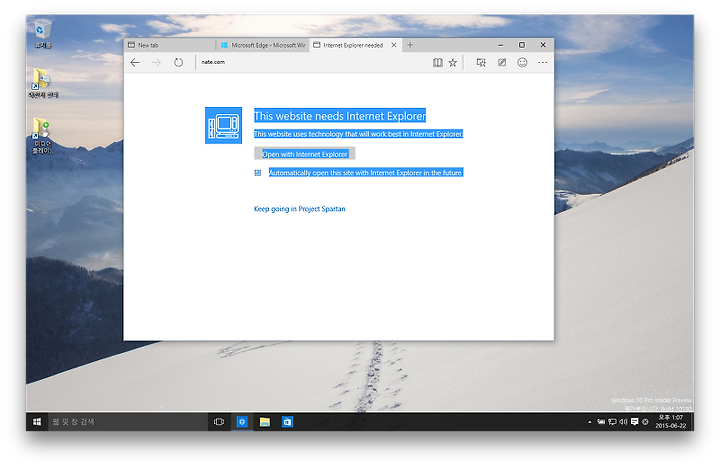This screenshot has width=720, height=468.
Task: Minimize the browser window
Action: pos(501,45)
